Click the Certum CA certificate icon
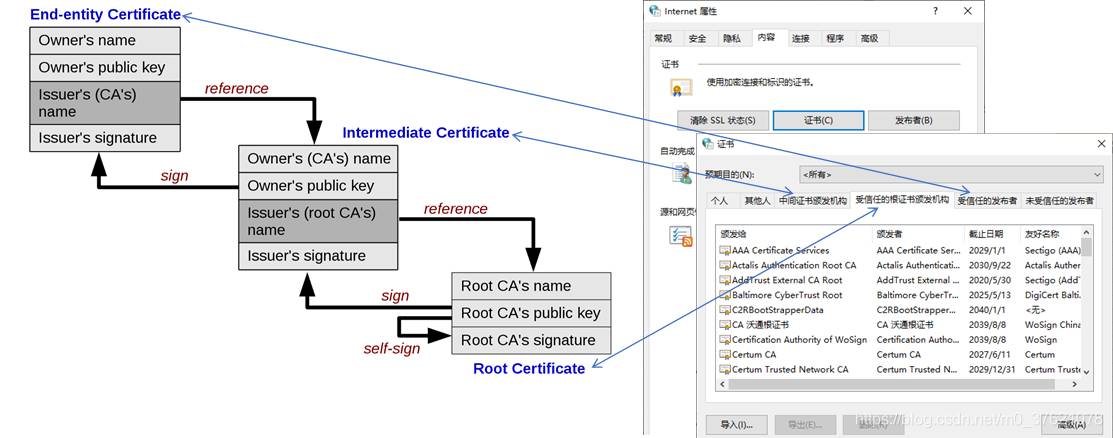 click(725, 355)
